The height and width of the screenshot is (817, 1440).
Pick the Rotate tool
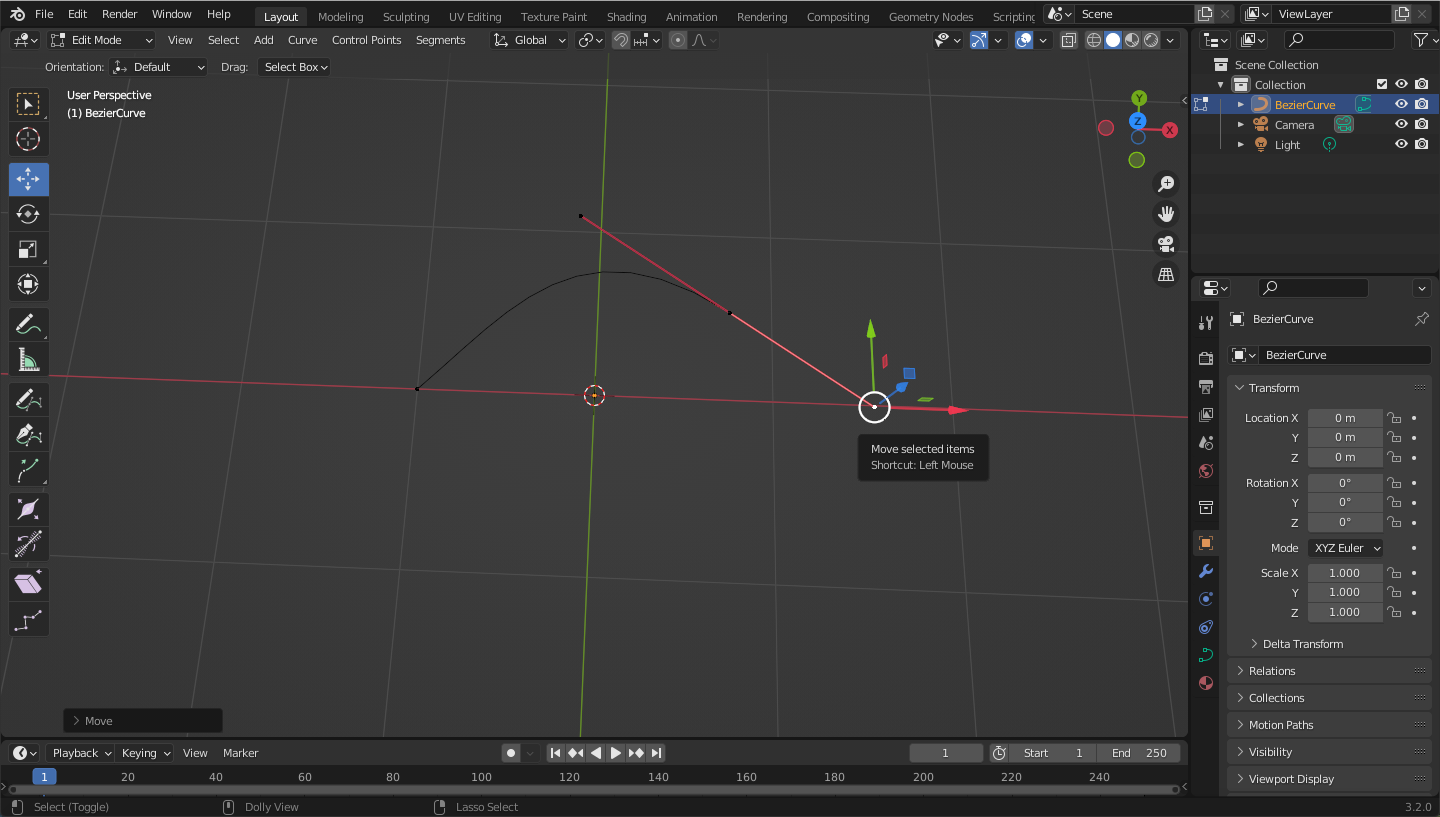coord(28,214)
